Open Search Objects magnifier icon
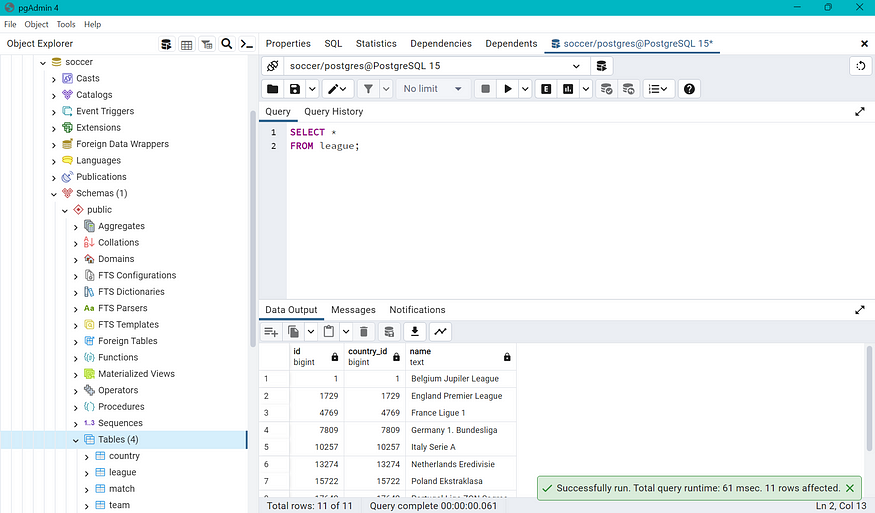Screen dimensions: 875x513 (227, 44)
